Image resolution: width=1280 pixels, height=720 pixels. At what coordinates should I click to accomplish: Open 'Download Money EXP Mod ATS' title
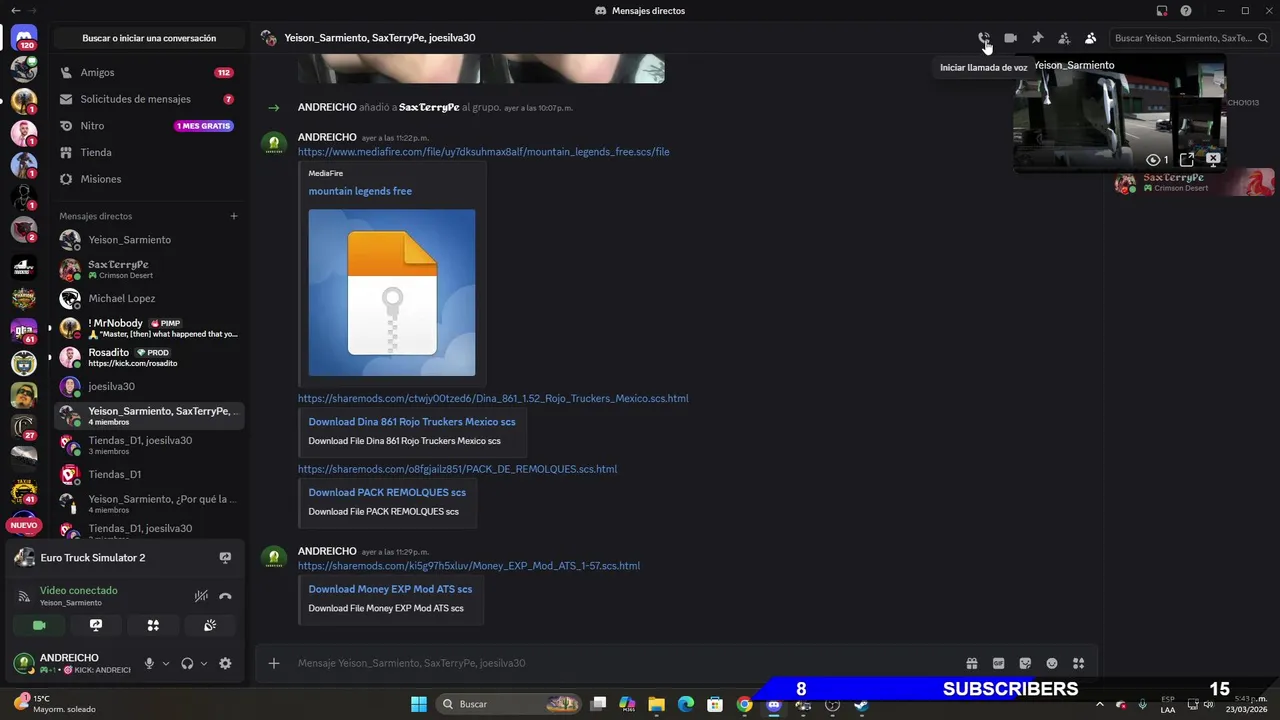(x=390, y=589)
